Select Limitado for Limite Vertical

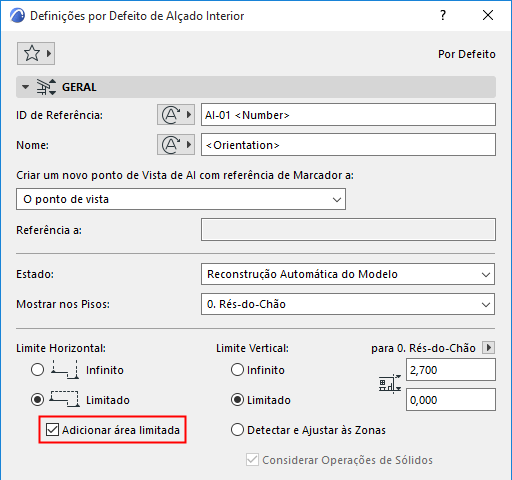[x=237, y=400]
